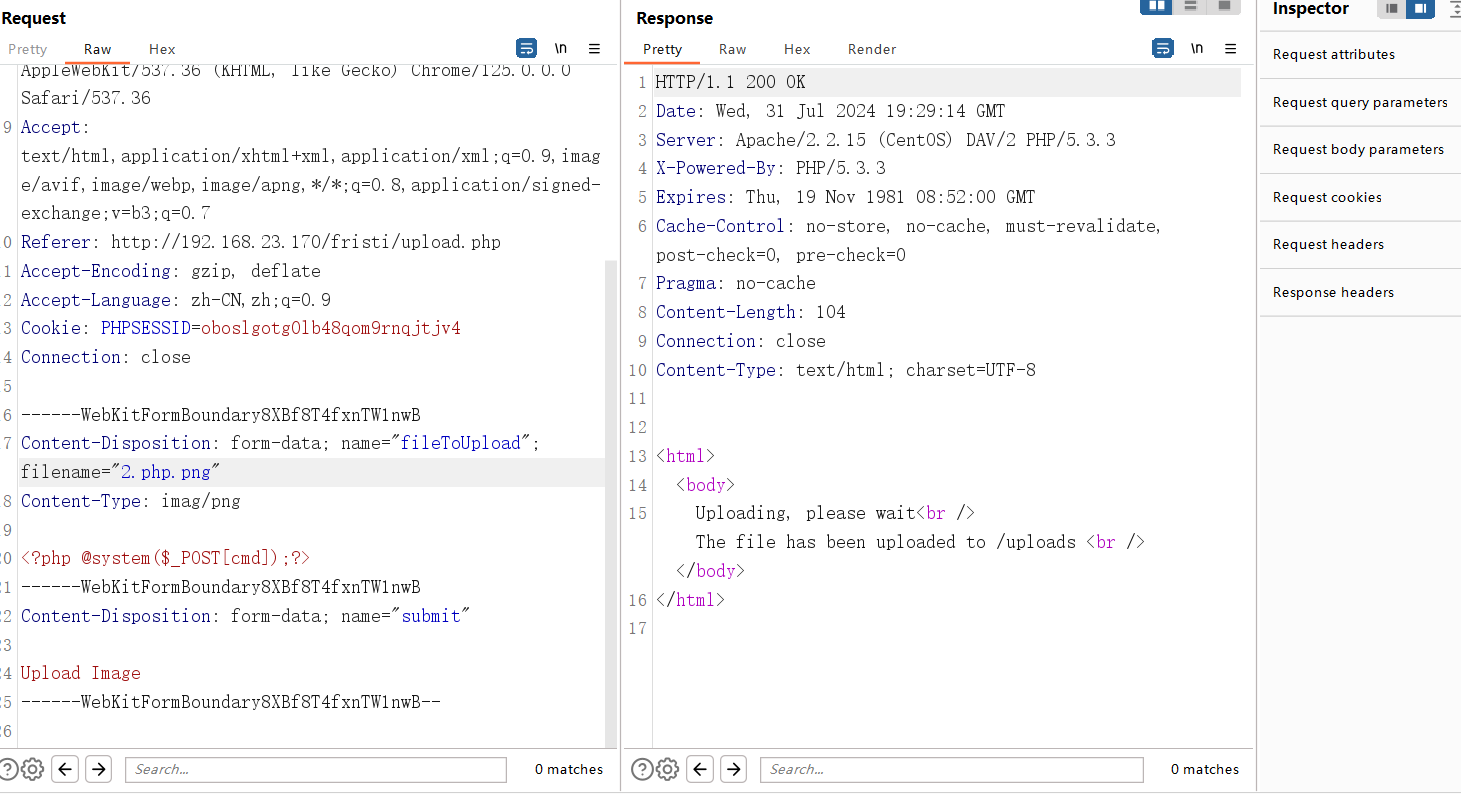Click the final boundary line ending with "--"
1461x794 pixels.
231,702
